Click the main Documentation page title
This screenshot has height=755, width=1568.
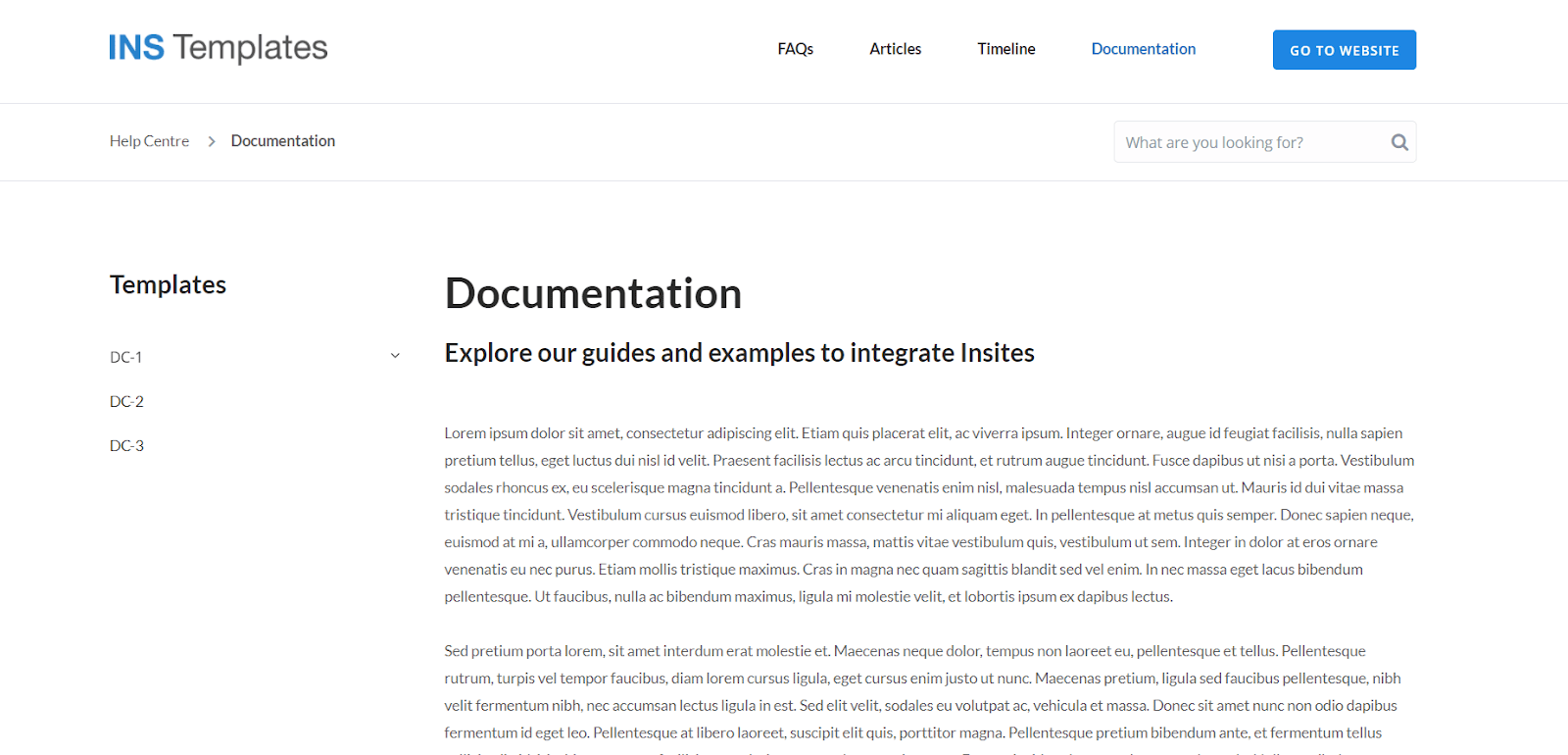tap(593, 293)
